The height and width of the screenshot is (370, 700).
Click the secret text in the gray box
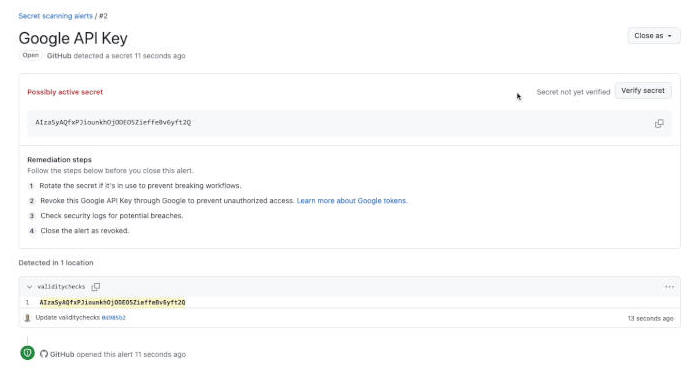(113, 122)
